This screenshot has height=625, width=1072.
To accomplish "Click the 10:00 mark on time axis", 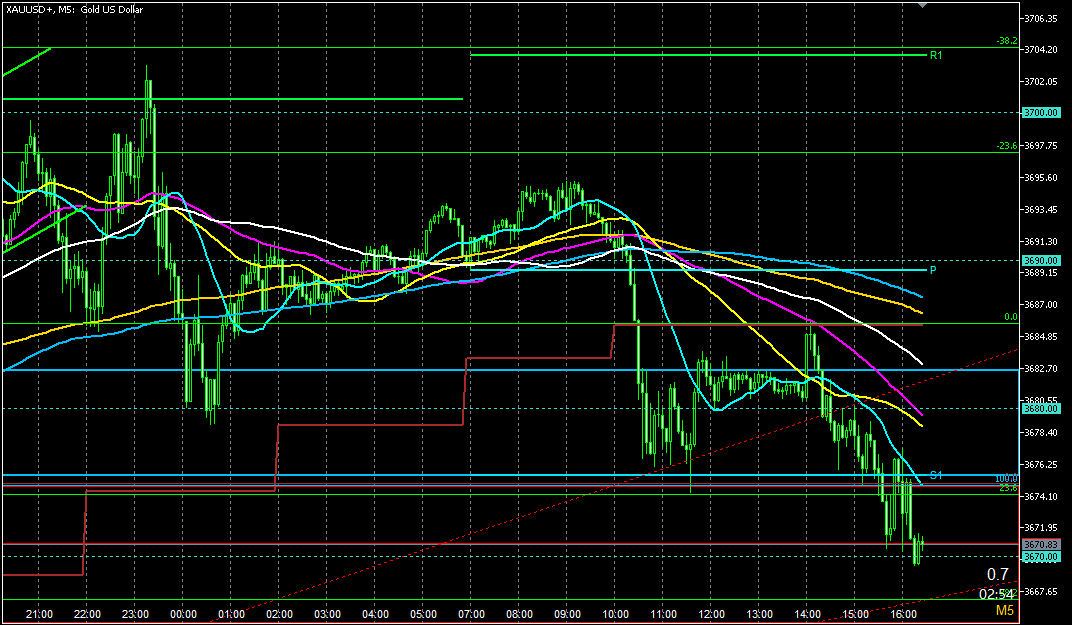I will (x=615, y=614).
